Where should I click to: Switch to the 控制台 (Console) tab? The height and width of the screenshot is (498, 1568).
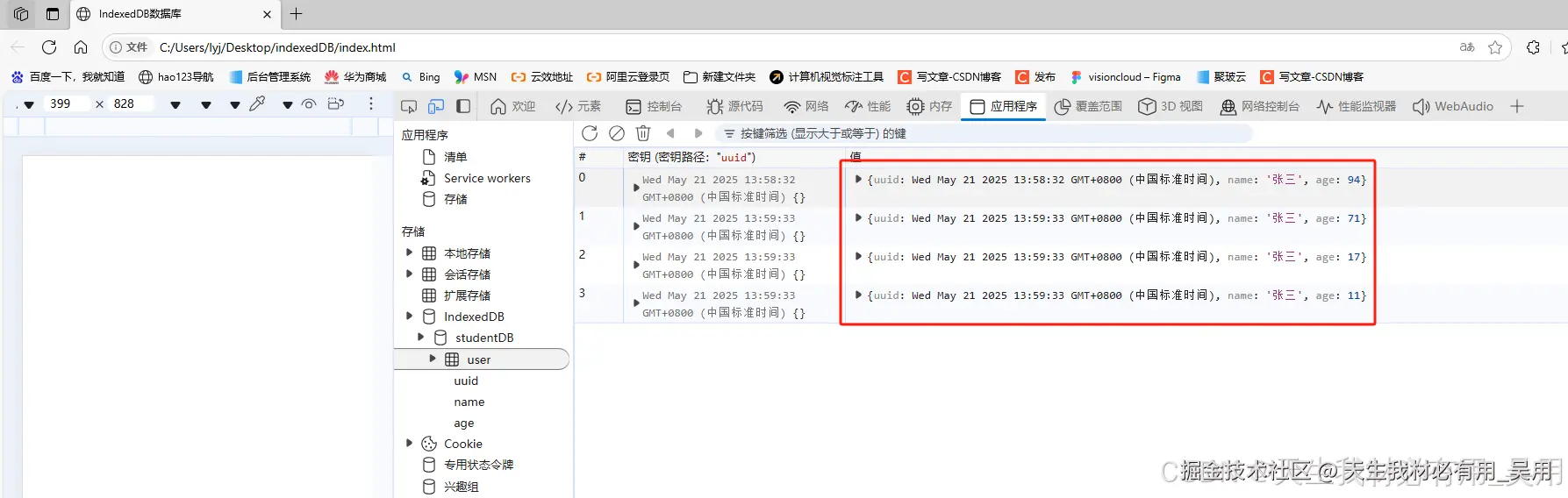pyautogui.click(x=654, y=106)
